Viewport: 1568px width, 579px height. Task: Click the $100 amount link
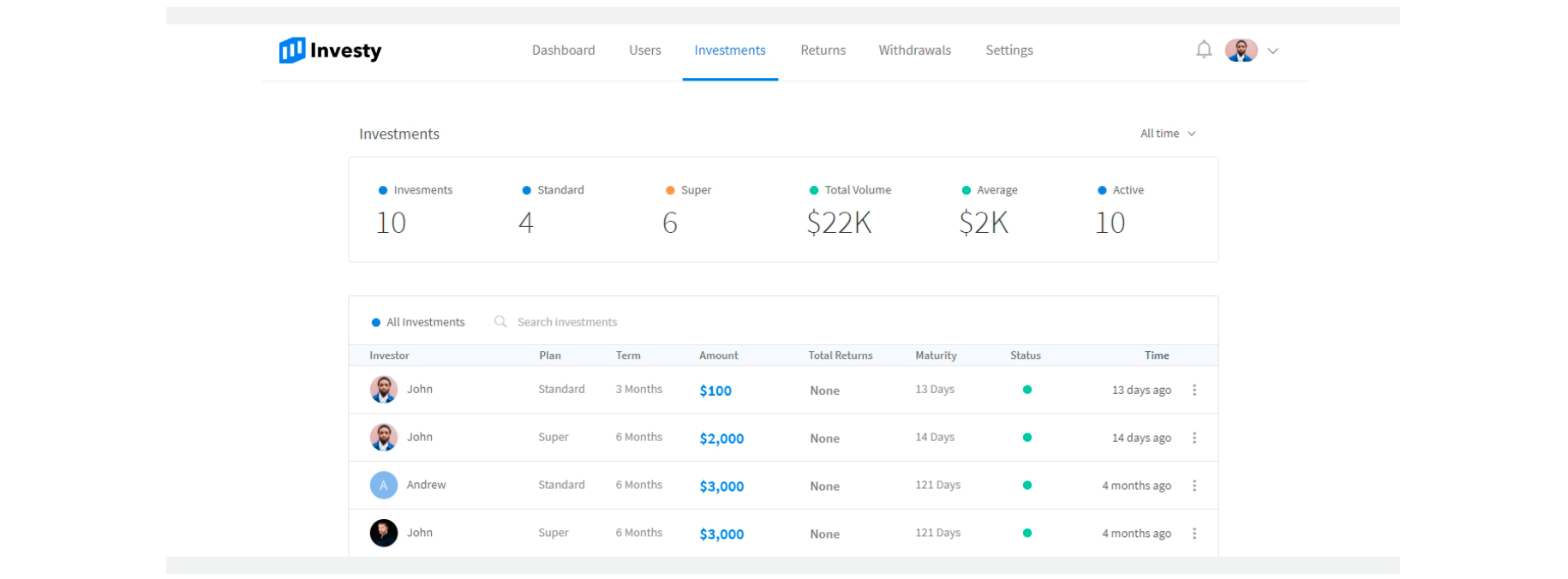(x=715, y=391)
